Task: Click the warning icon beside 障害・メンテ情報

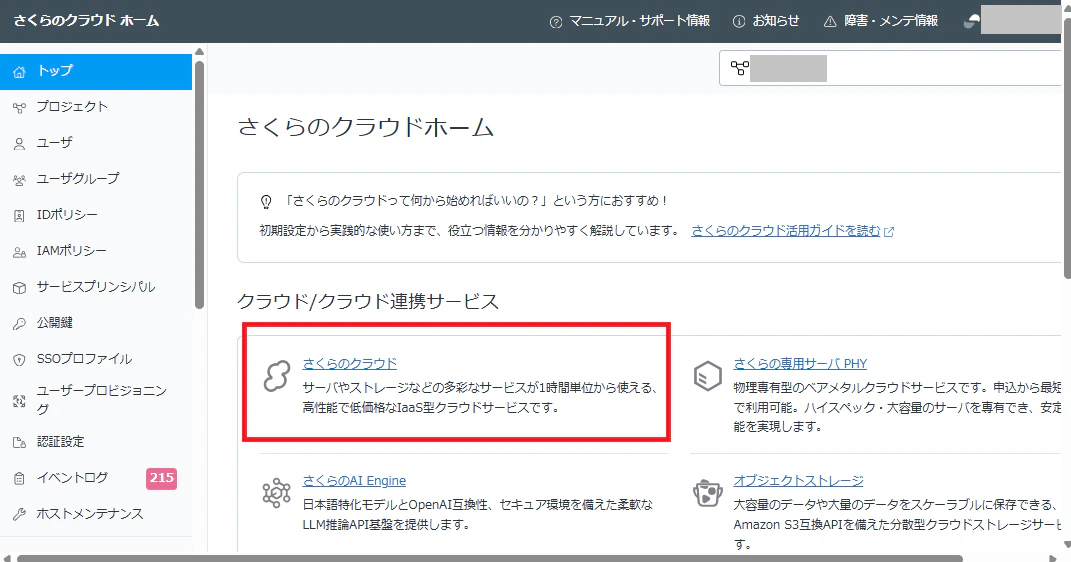Action: click(x=830, y=22)
